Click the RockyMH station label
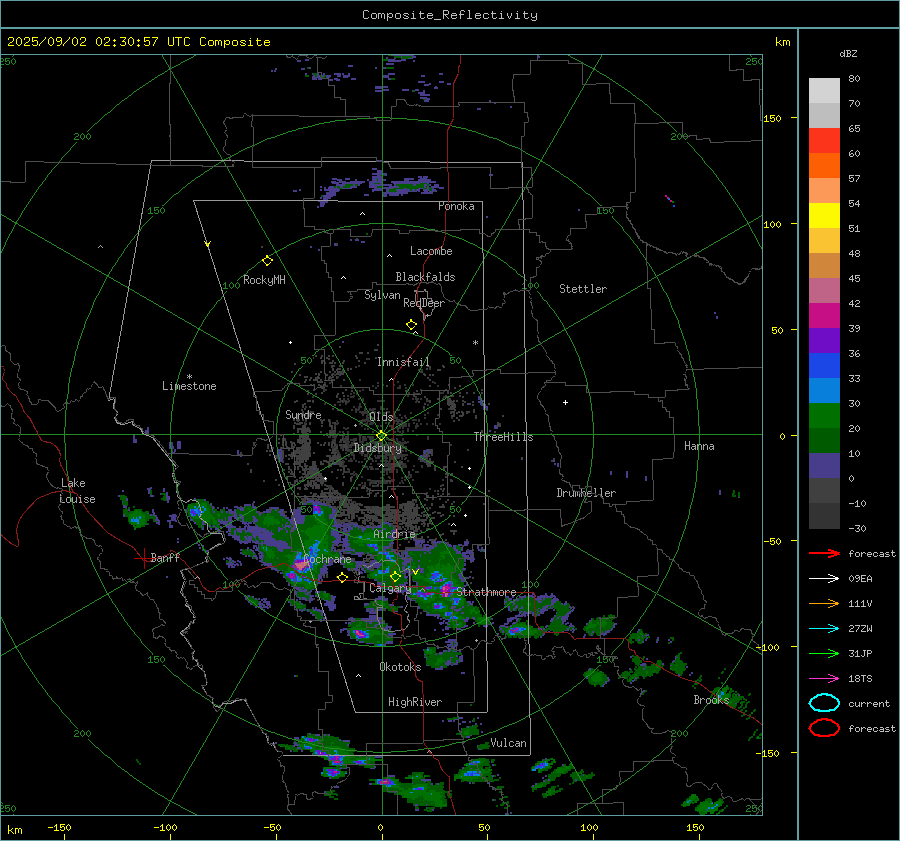900x841 pixels. coord(264,280)
